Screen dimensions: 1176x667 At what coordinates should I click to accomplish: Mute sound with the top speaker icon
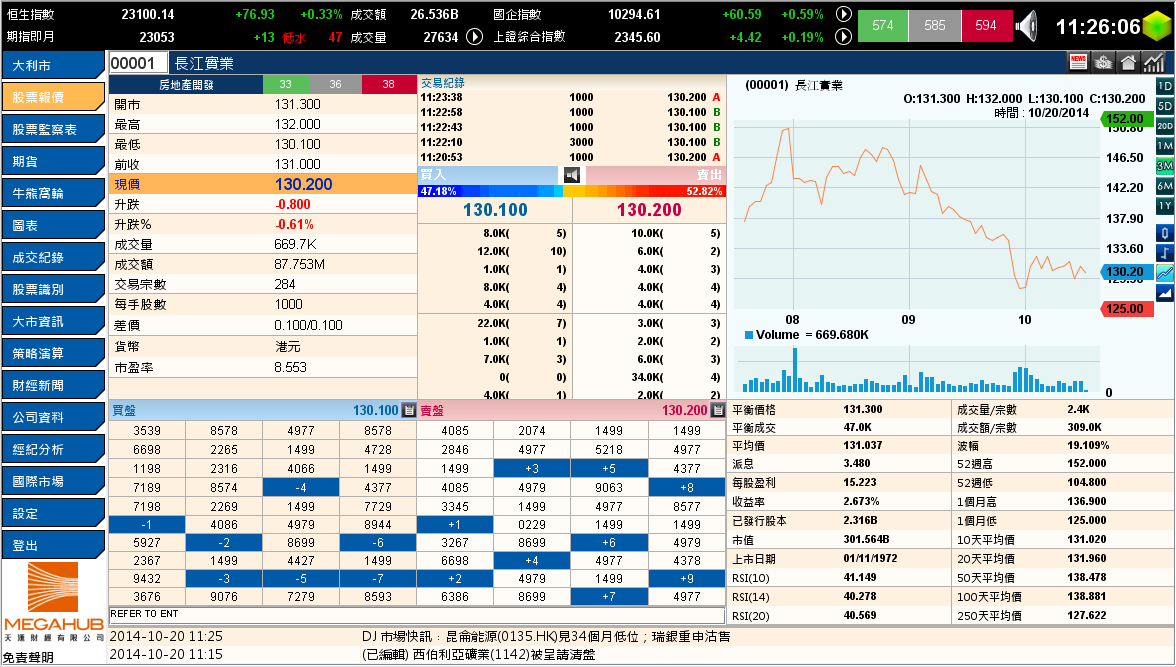pyautogui.click(x=1026, y=26)
